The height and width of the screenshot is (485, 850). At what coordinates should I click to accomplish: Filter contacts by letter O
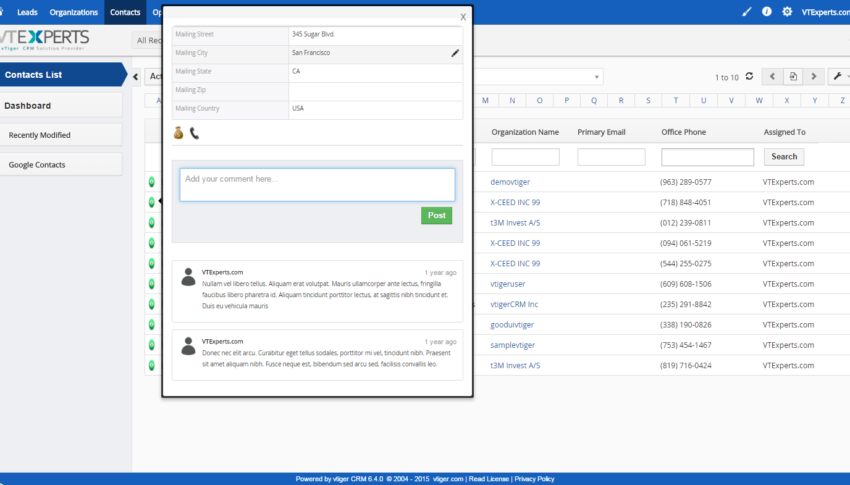539,100
